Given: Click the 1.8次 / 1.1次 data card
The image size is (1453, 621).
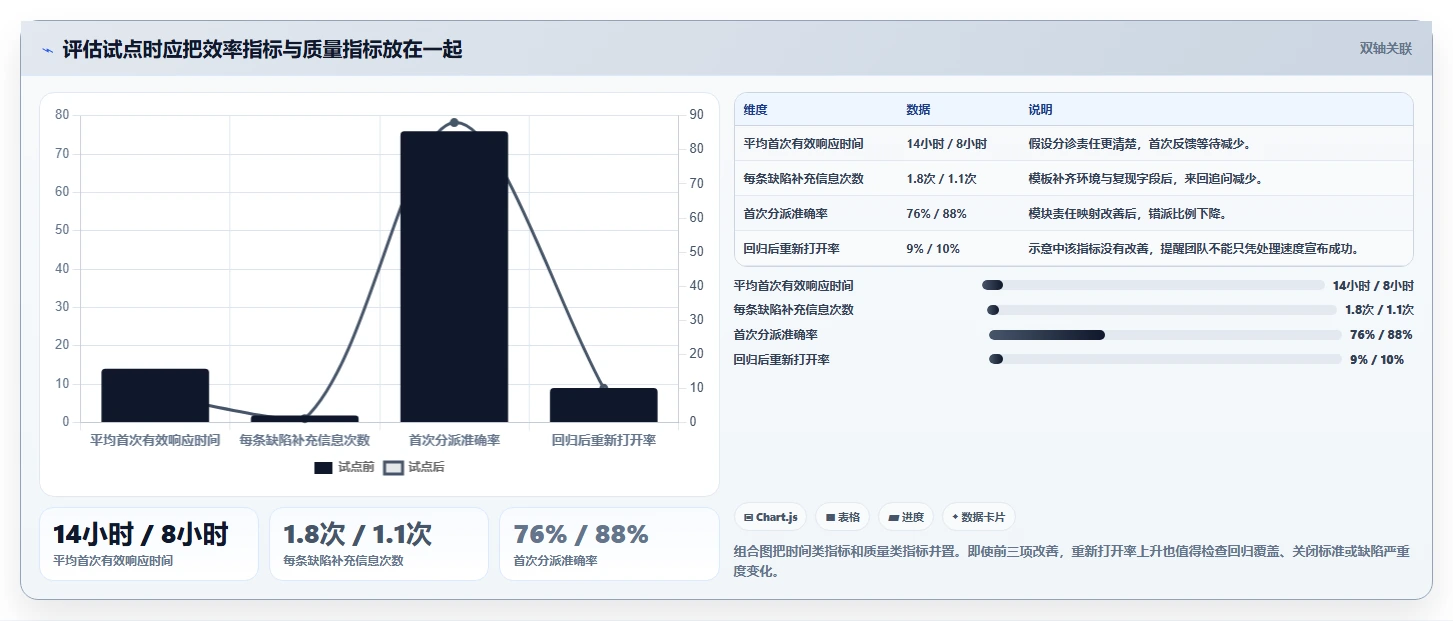Looking at the screenshot, I should pos(379,544).
